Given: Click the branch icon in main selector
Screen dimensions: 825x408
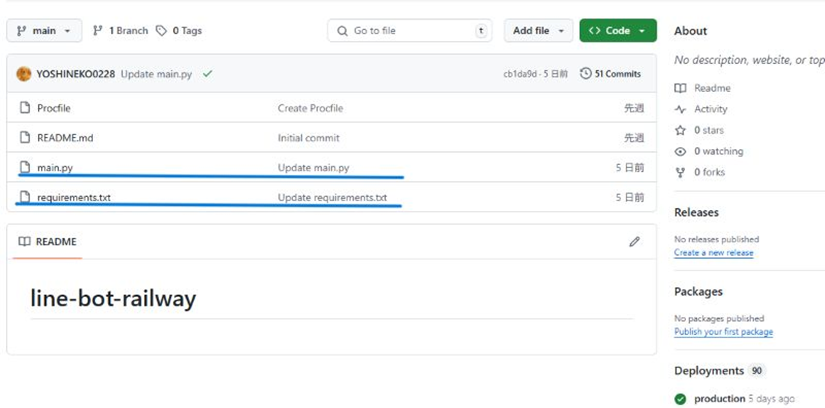Looking at the screenshot, I should [21, 31].
